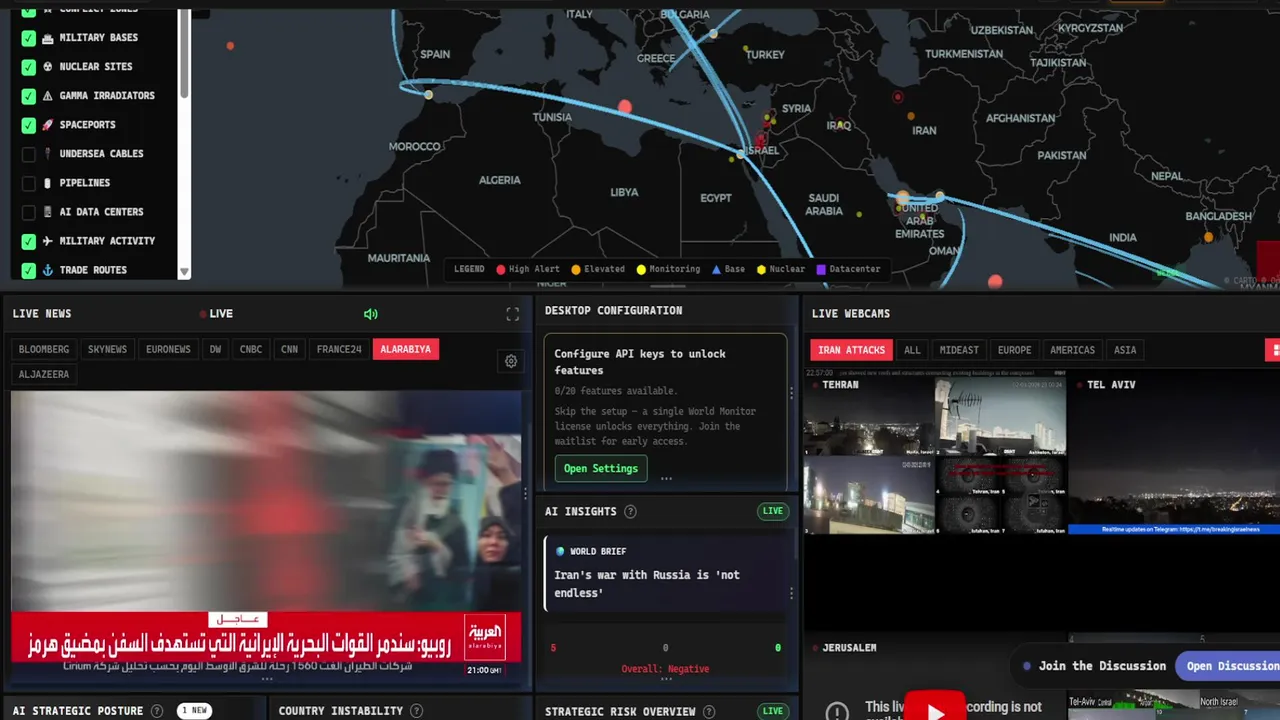This screenshot has width=1280, height=720.
Task: Filter webcams by Mideast
Action: point(959,350)
